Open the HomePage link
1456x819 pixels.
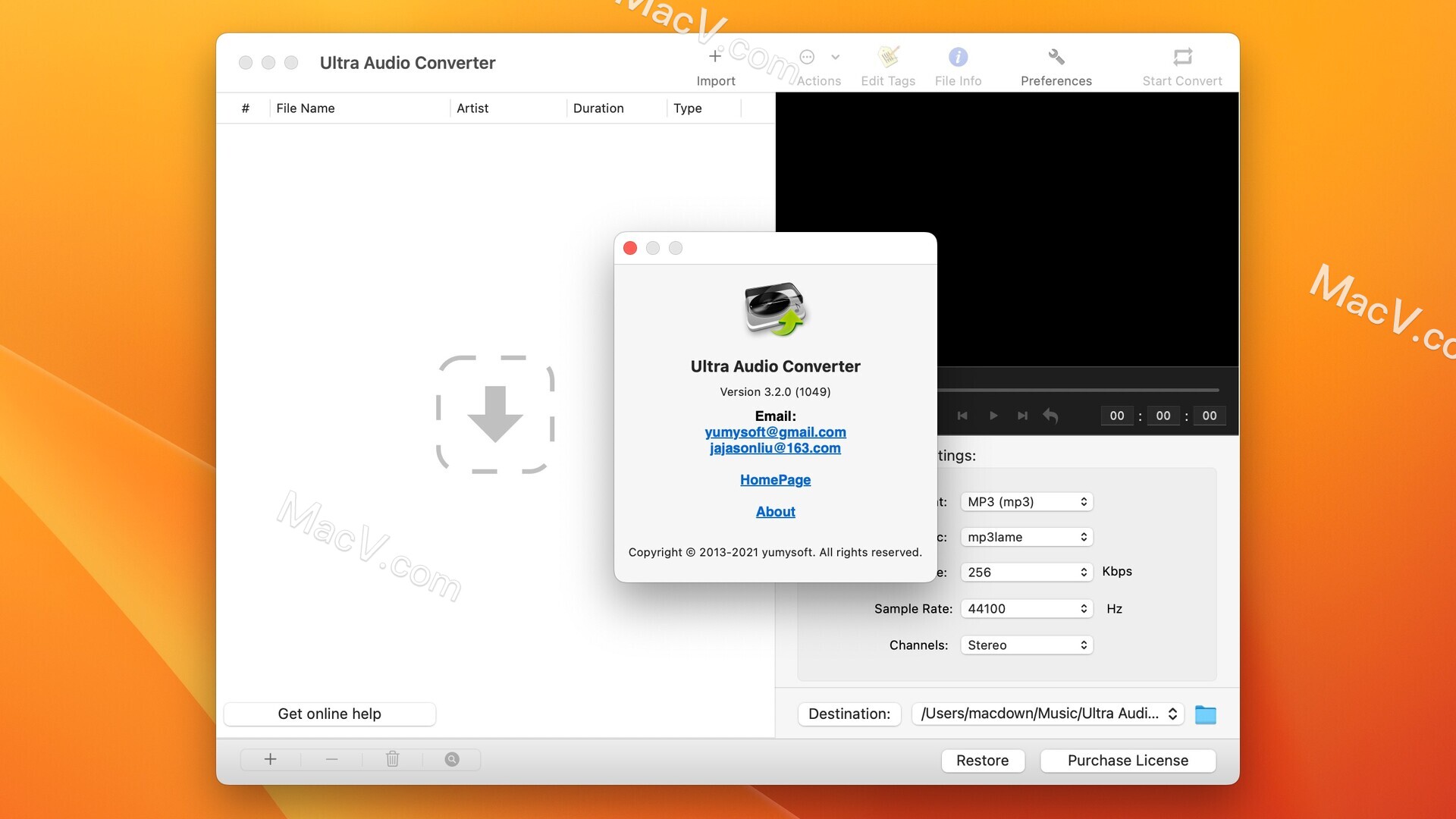[775, 480]
